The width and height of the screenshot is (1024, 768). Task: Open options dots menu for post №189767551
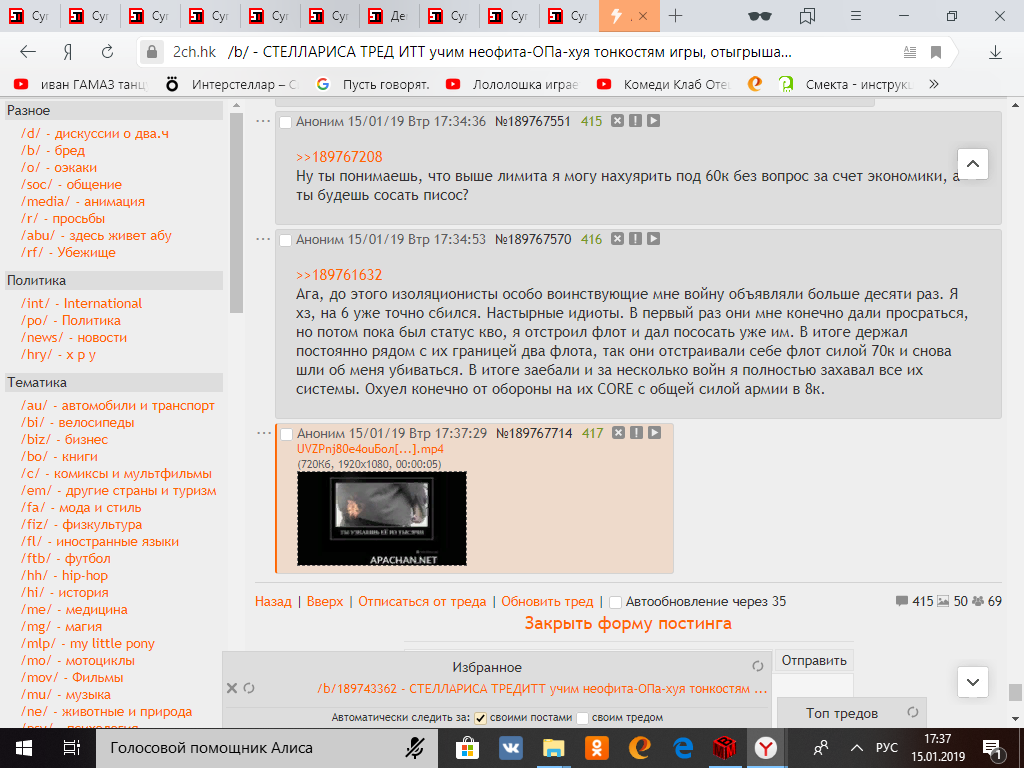[x=263, y=121]
